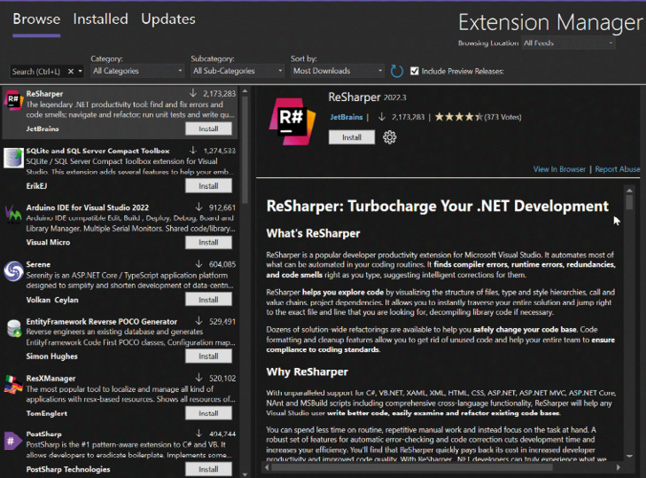Viewport: 646px width, 478px height.
Task: Open the Report Abuse link
Action: point(618,169)
